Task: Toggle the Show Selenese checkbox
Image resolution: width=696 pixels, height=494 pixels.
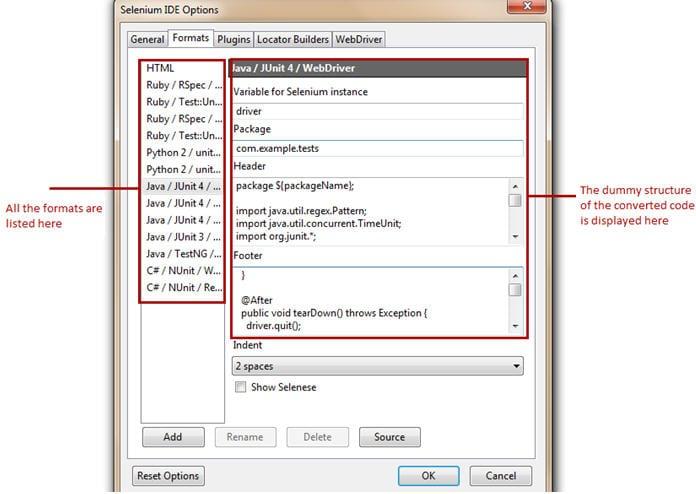Action: pyautogui.click(x=241, y=387)
